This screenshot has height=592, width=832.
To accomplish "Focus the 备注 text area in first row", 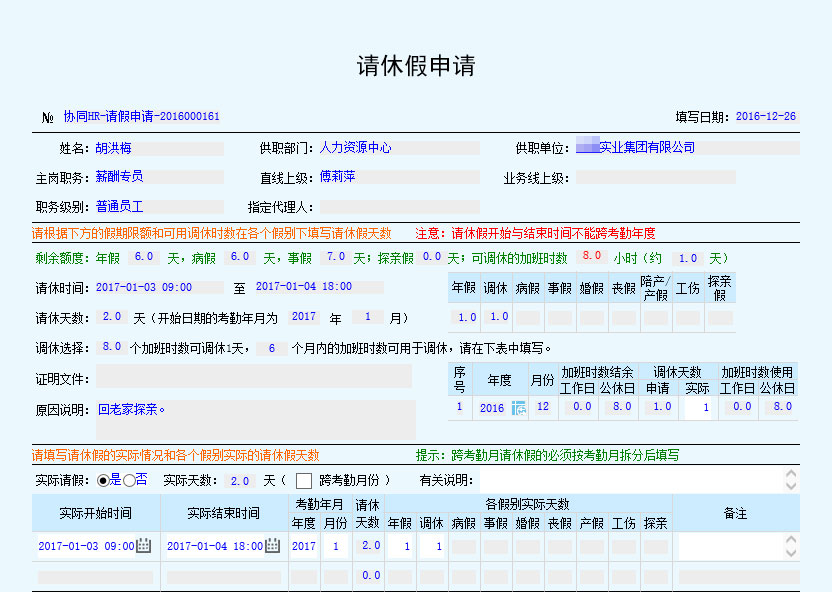I will coord(731,546).
